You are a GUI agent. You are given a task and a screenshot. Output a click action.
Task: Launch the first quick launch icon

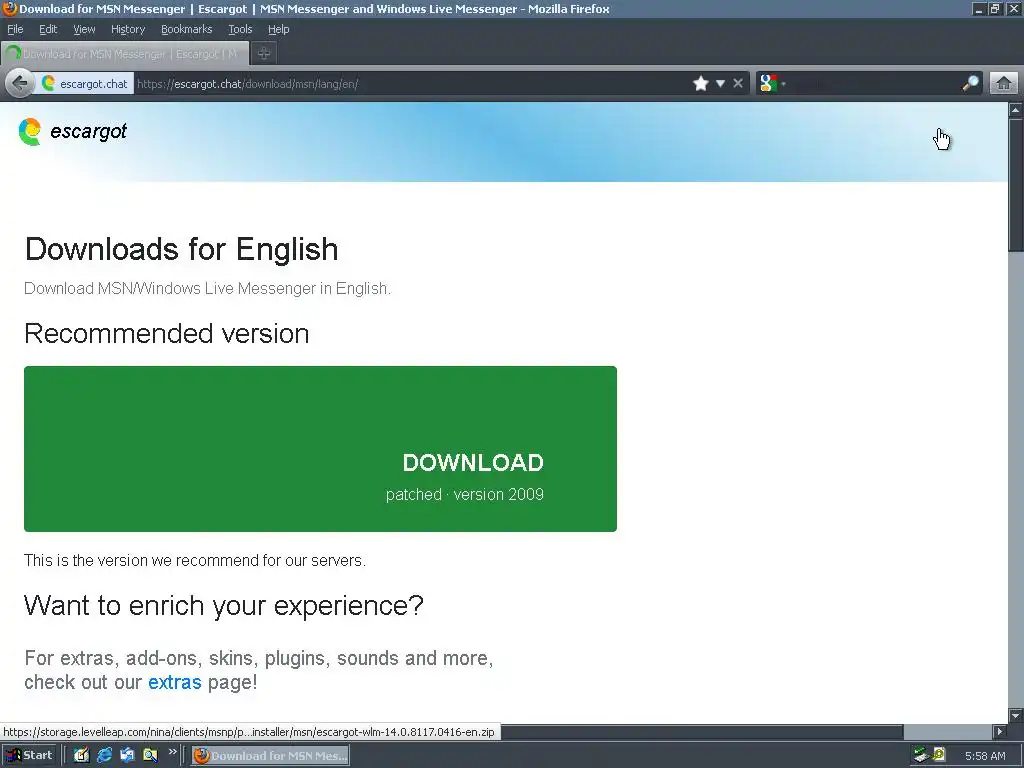click(x=81, y=756)
